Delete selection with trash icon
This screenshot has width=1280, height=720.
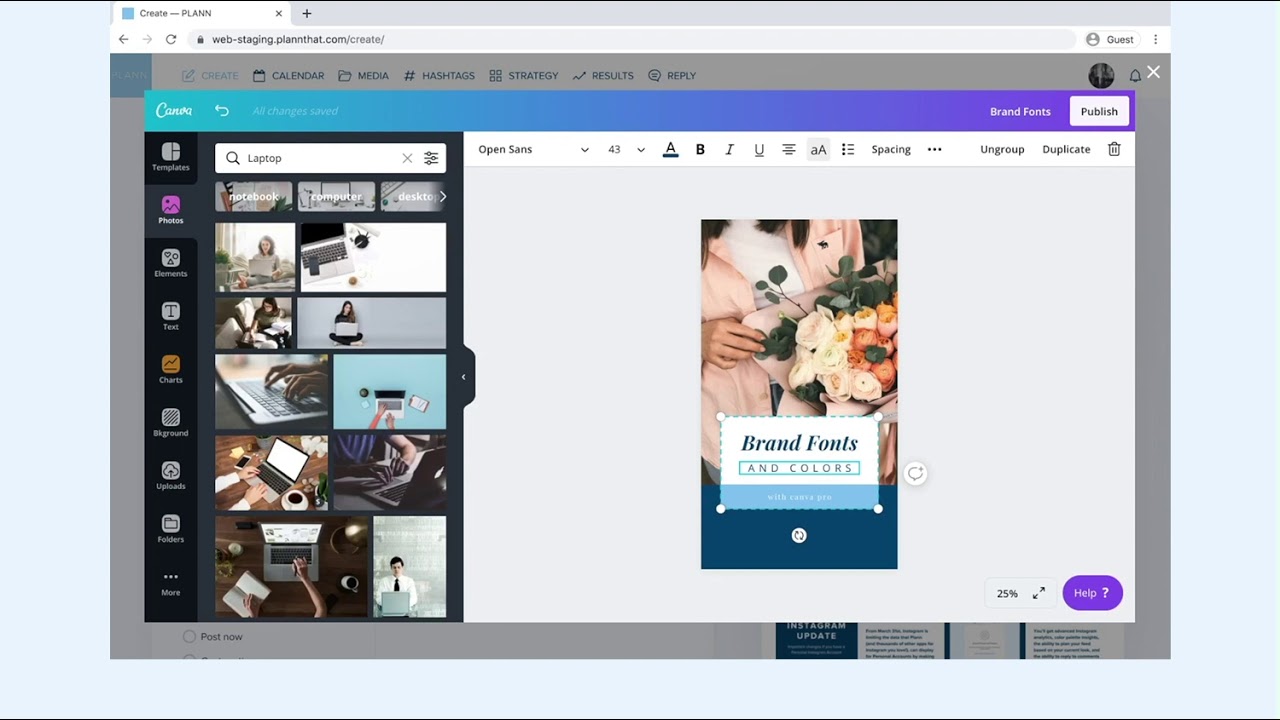tap(1114, 149)
